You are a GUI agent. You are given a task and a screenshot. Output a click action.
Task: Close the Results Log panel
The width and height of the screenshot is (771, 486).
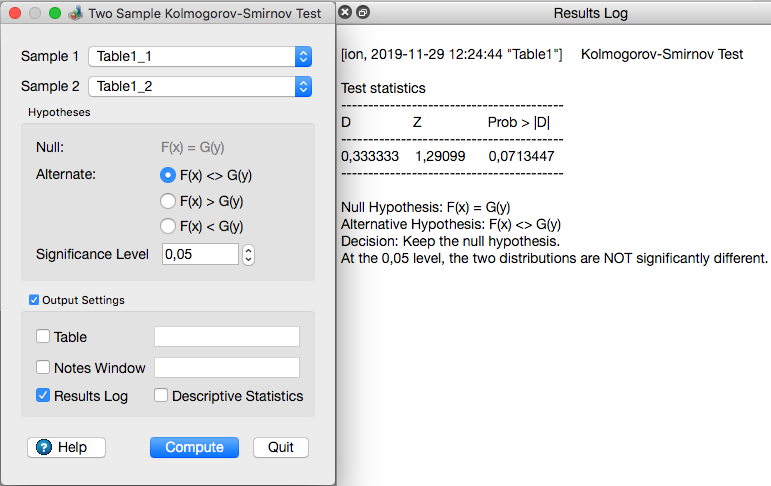[x=345, y=14]
